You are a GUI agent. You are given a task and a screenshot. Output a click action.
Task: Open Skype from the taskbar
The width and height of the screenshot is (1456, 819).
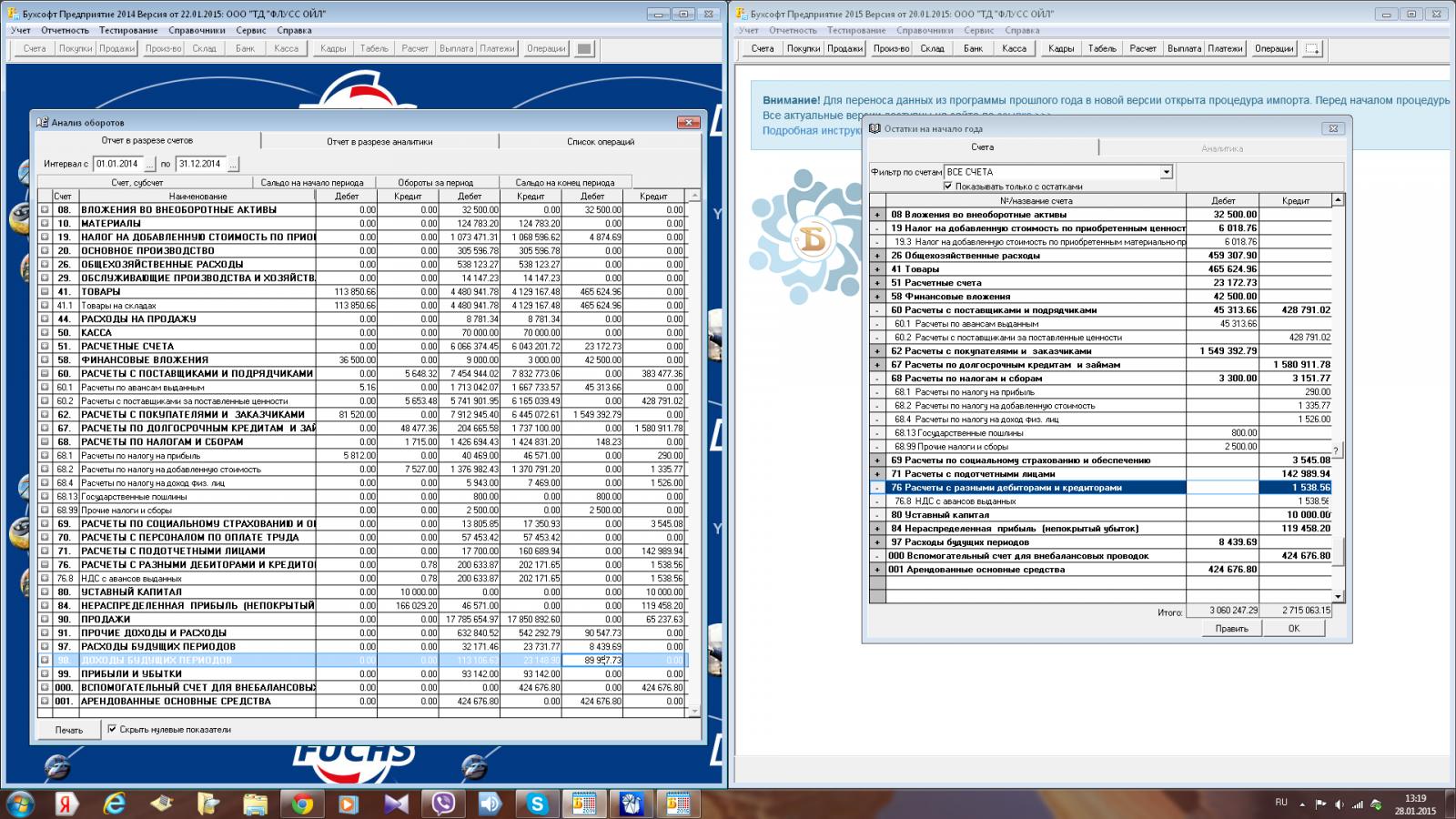[537, 804]
